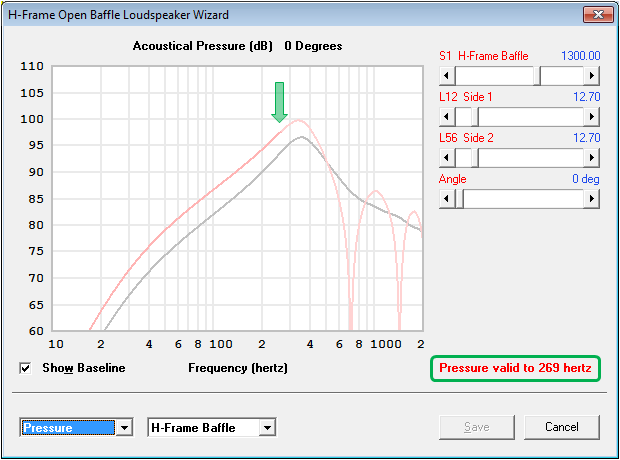Close the H-Frame Open Baffle Wizard window
The height and width of the screenshot is (460, 620).
tap(598, 15)
